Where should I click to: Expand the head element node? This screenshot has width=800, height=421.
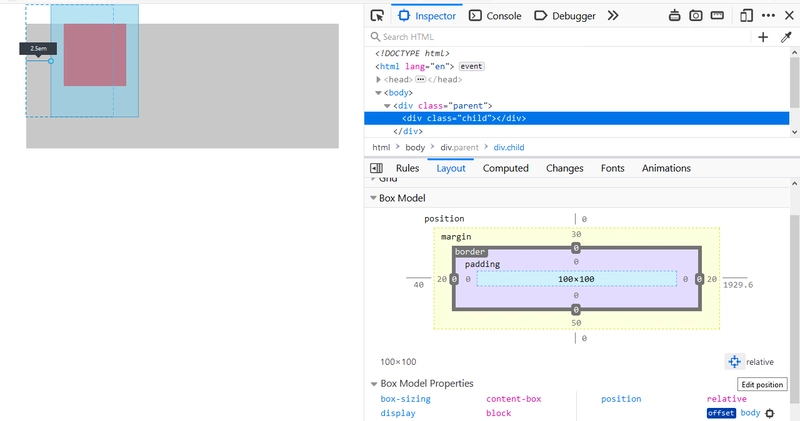pyautogui.click(x=379, y=79)
